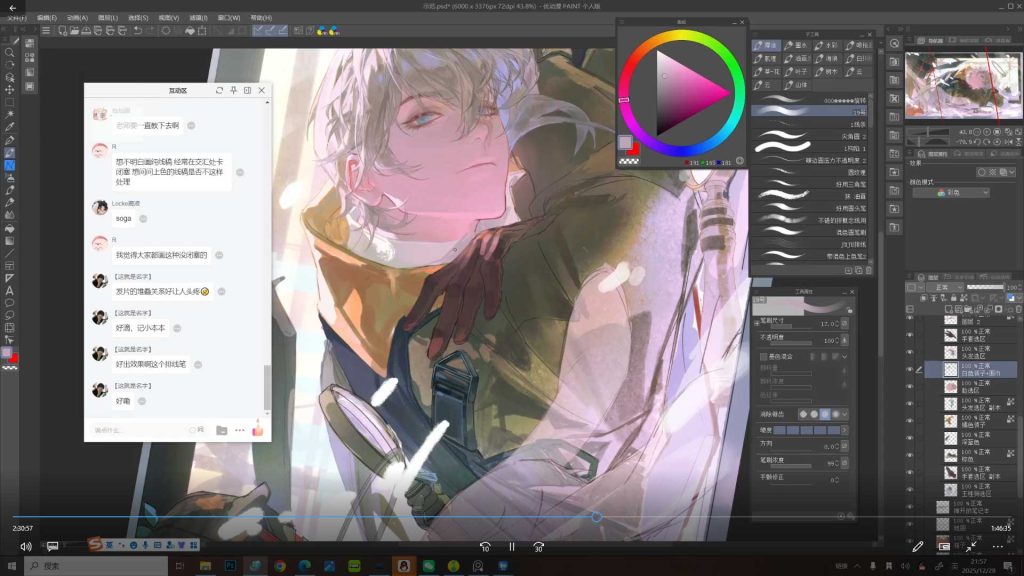Exit fullscreen with the shrink arrows icon
The height and width of the screenshot is (576, 1024).
971,547
